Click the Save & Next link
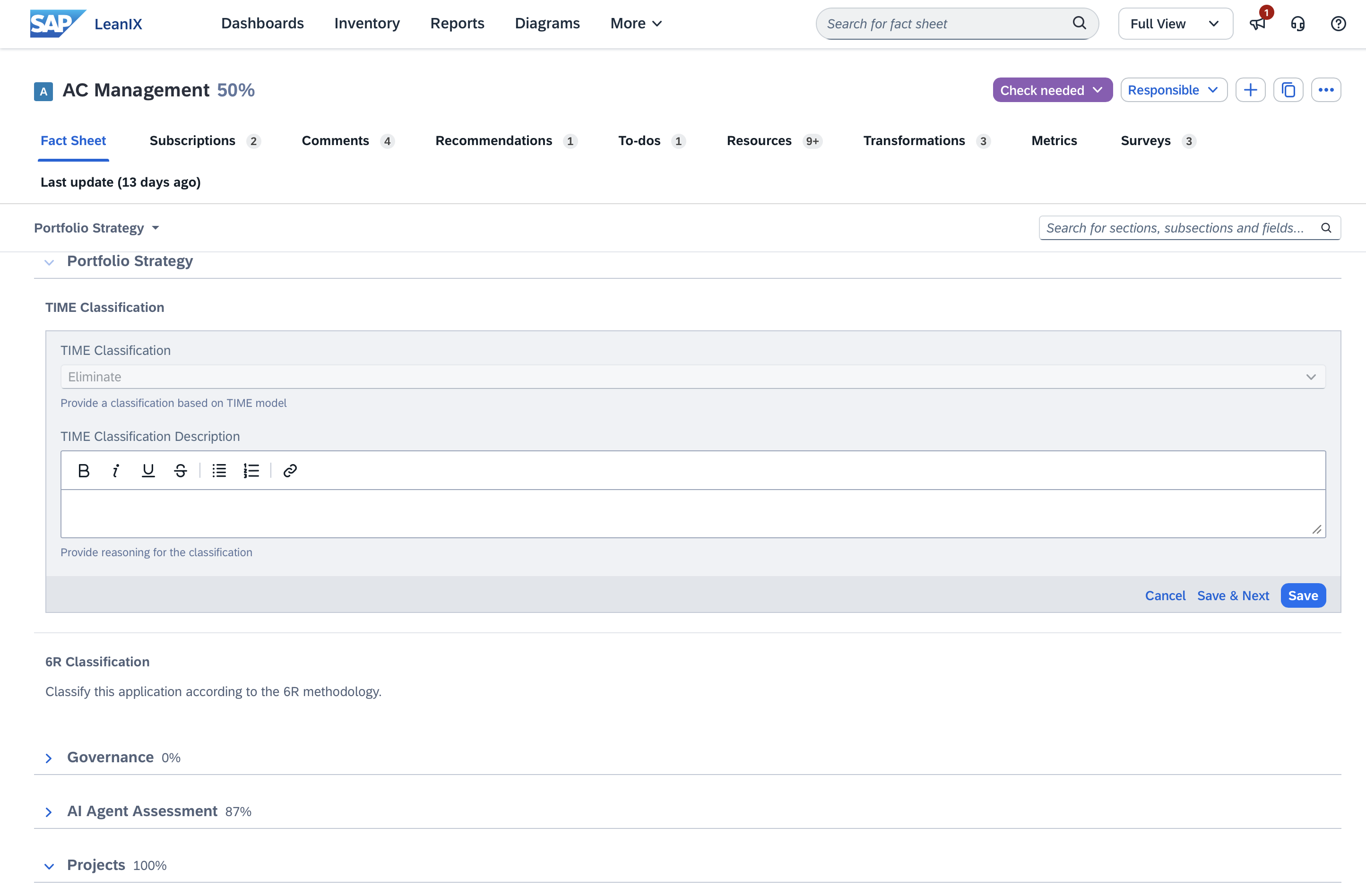The image size is (1366, 896). click(1233, 596)
